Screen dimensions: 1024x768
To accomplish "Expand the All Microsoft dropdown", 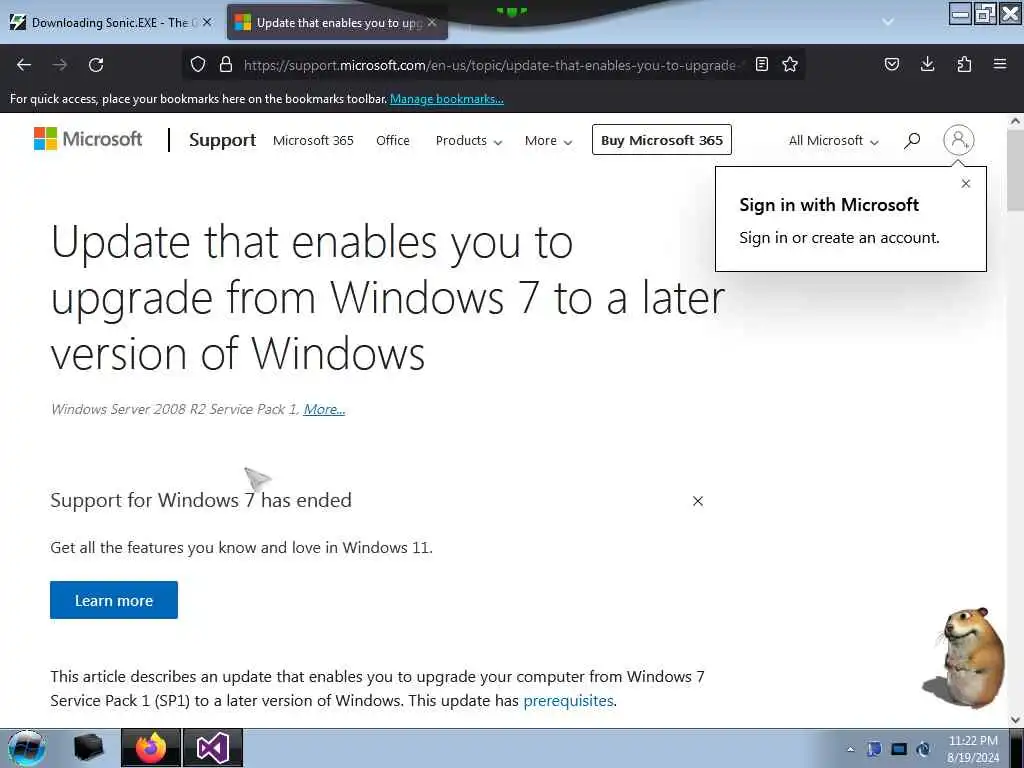I will [834, 140].
